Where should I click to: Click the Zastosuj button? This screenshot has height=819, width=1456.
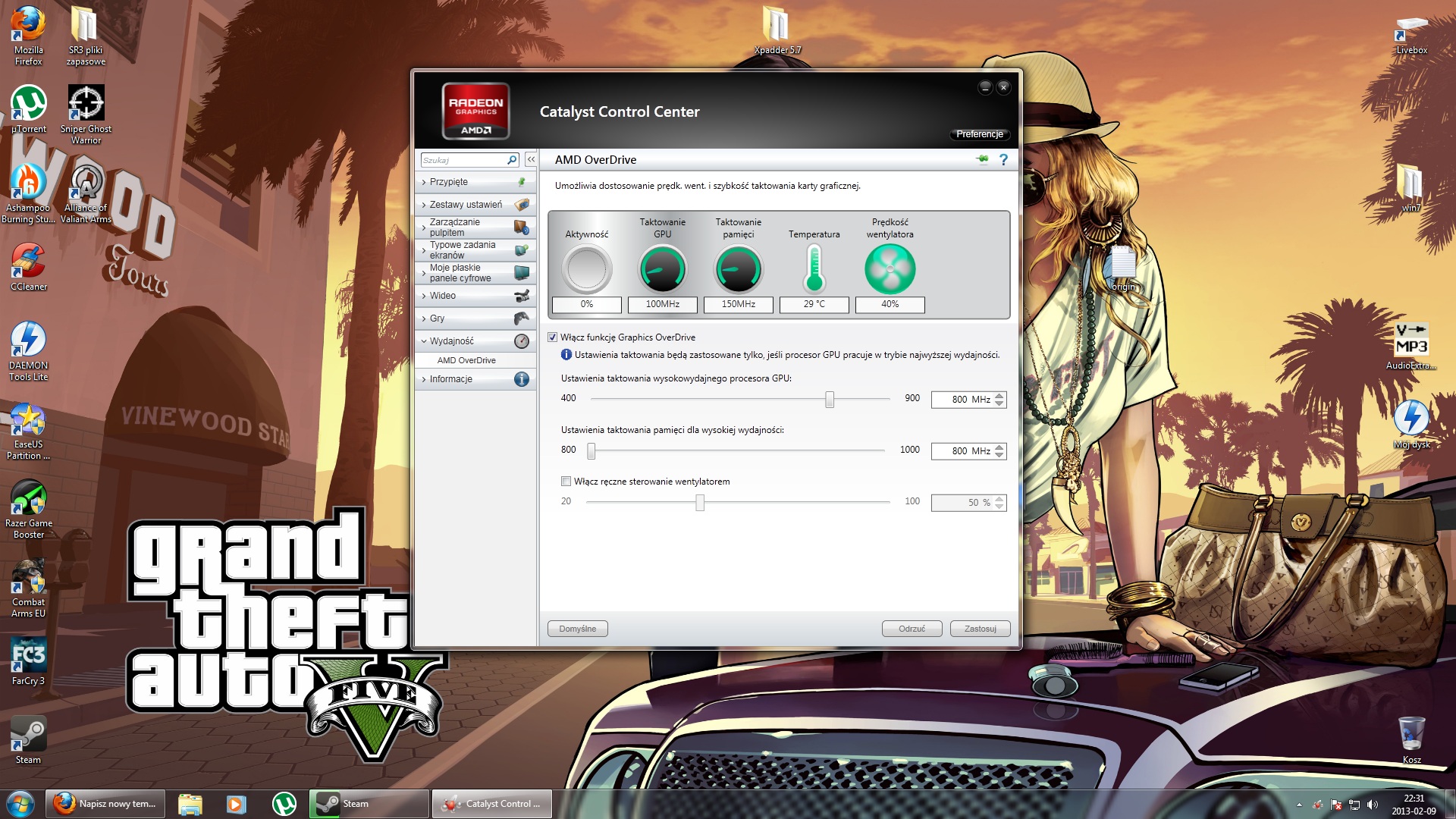(x=980, y=629)
